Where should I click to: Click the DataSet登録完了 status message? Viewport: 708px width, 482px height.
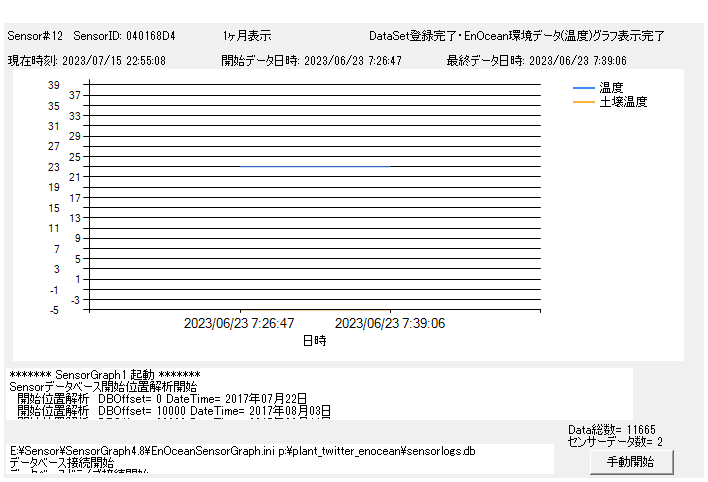516,36
